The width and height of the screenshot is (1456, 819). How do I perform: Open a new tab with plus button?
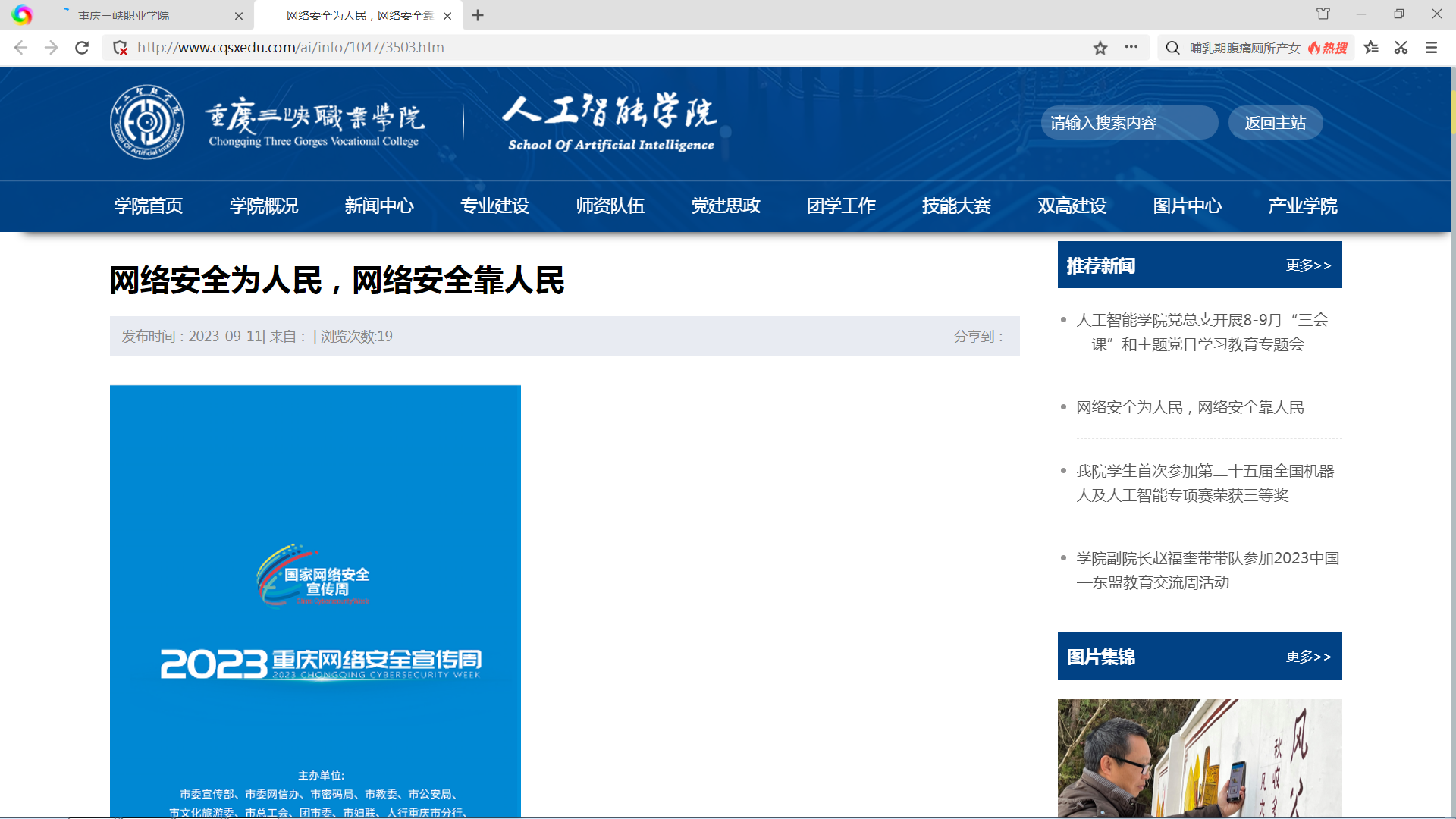point(478,15)
